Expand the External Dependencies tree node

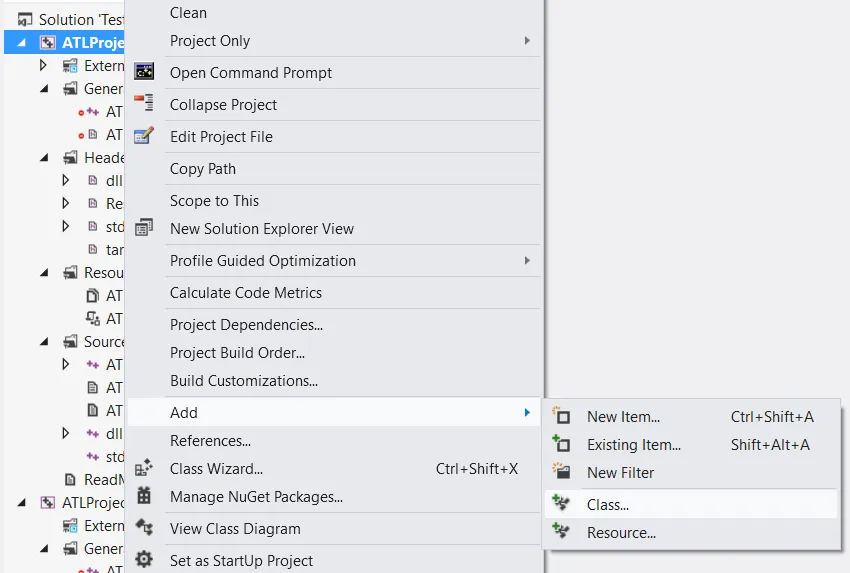43,66
